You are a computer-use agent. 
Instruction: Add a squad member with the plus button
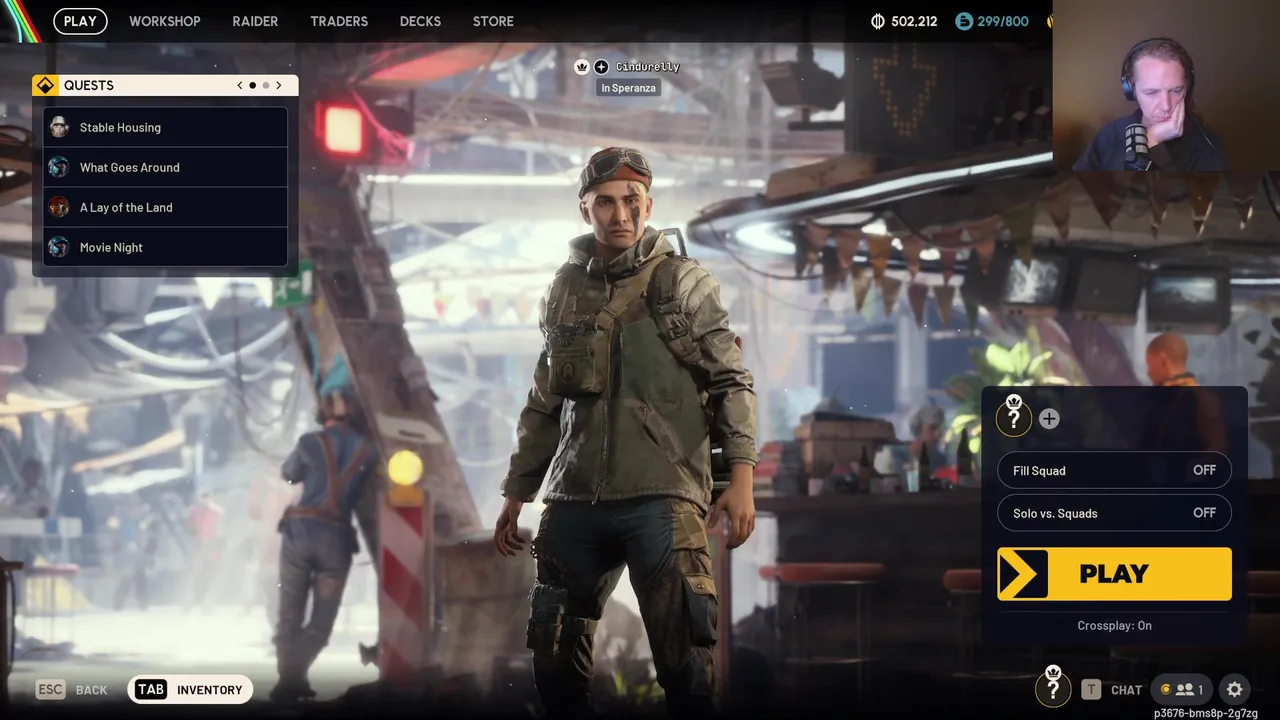point(1049,419)
